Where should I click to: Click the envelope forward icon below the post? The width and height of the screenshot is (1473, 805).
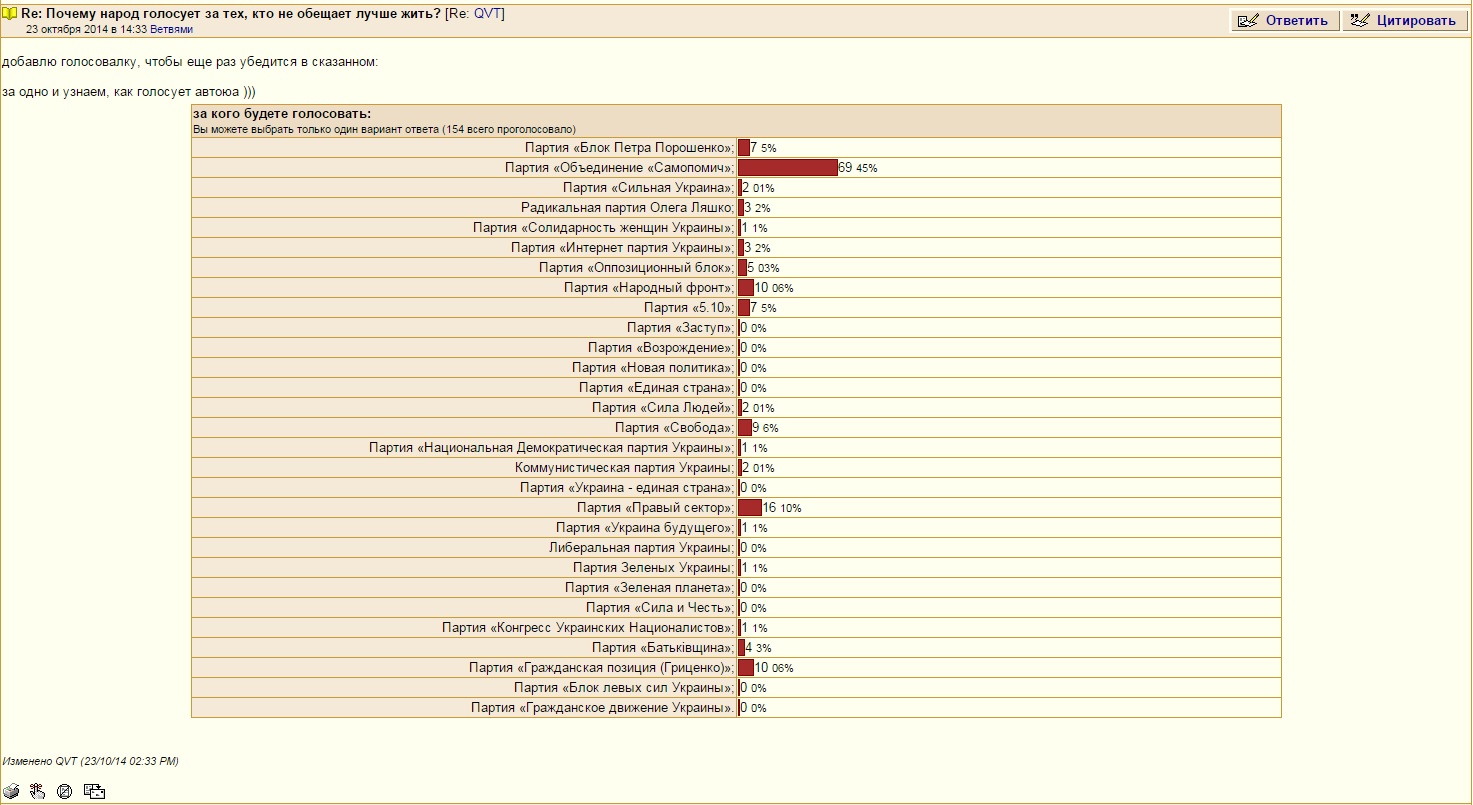(95, 792)
